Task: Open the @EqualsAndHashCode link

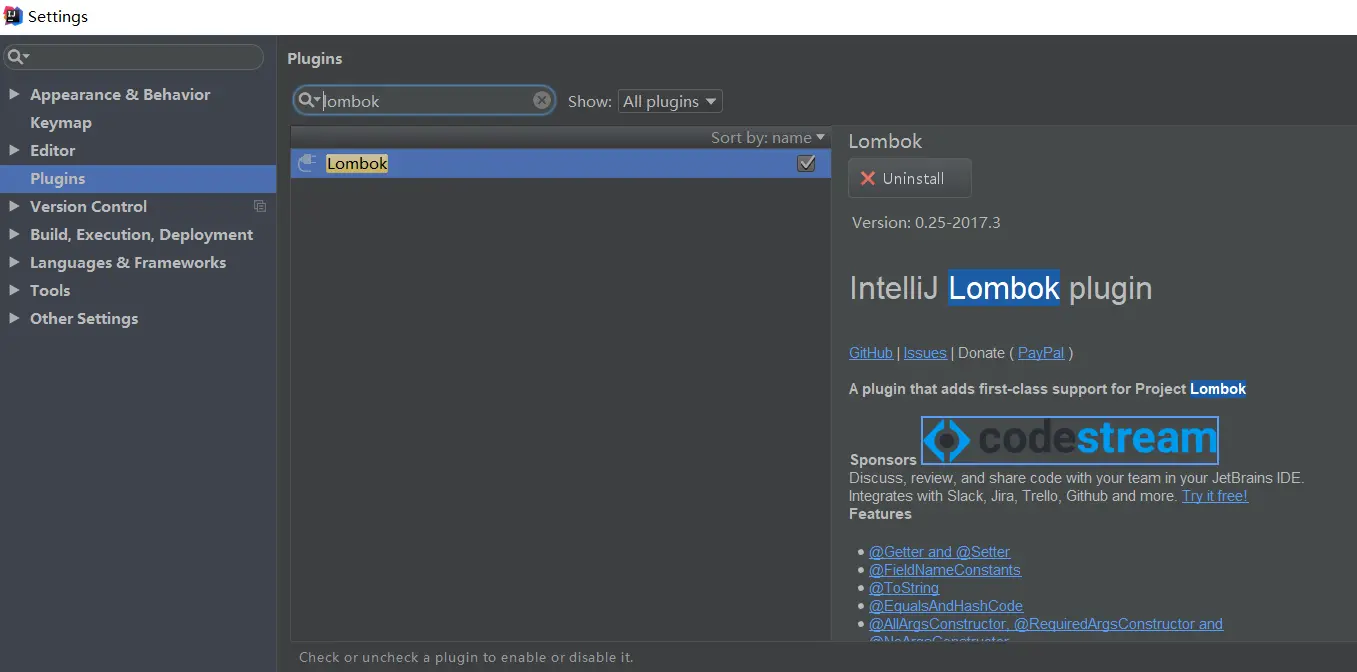Action: [x=946, y=606]
